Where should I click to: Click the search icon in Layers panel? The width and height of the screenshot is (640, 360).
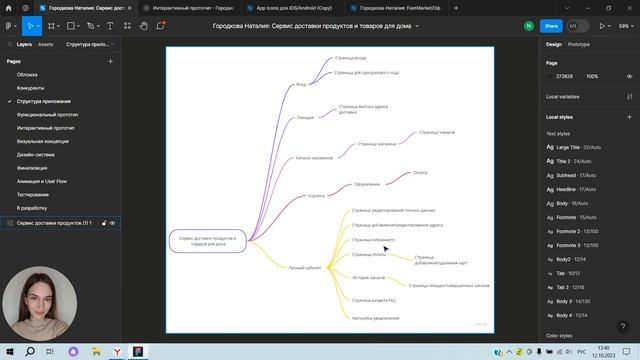(x=10, y=44)
